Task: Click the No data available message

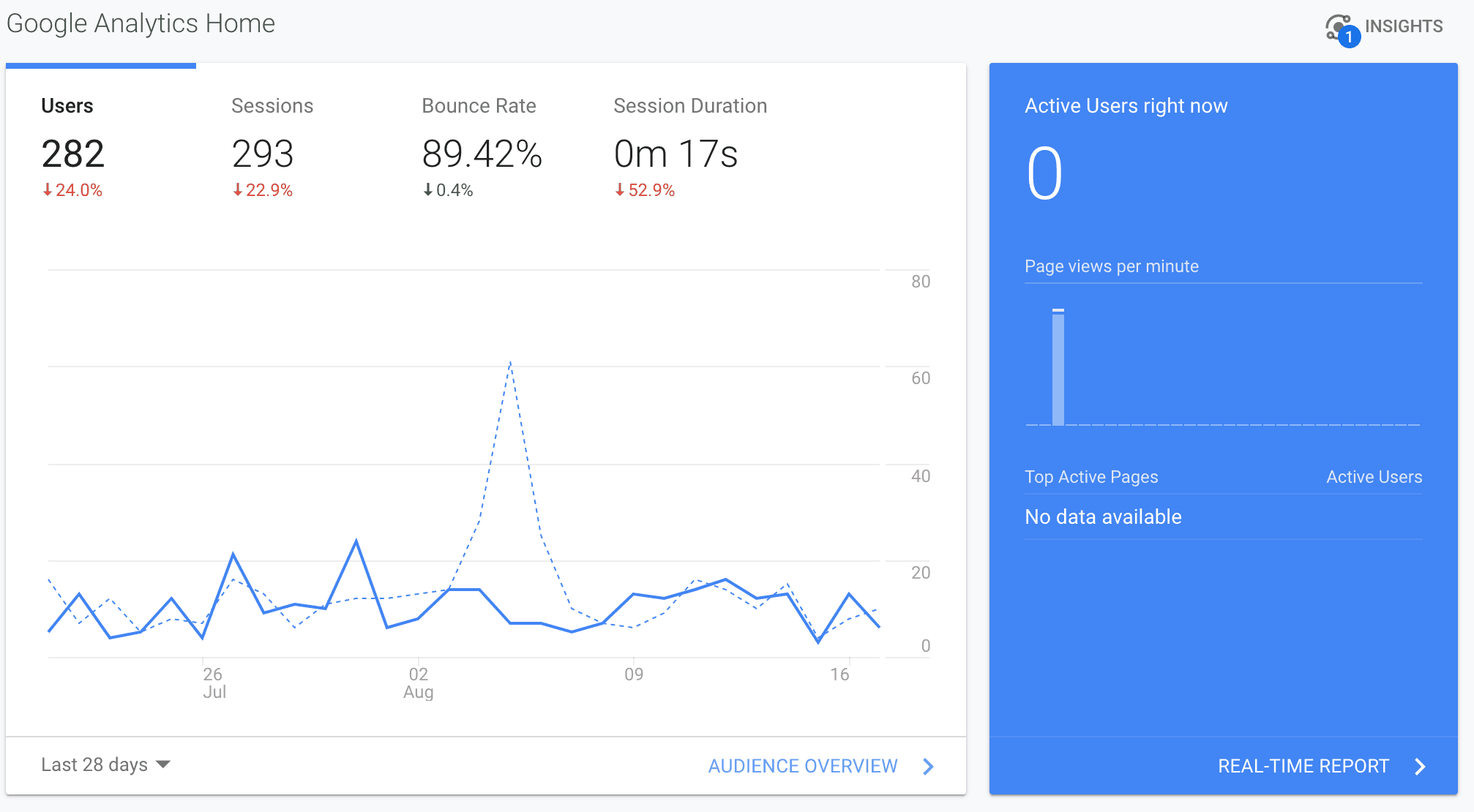Action: click(x=1103, y=517)
